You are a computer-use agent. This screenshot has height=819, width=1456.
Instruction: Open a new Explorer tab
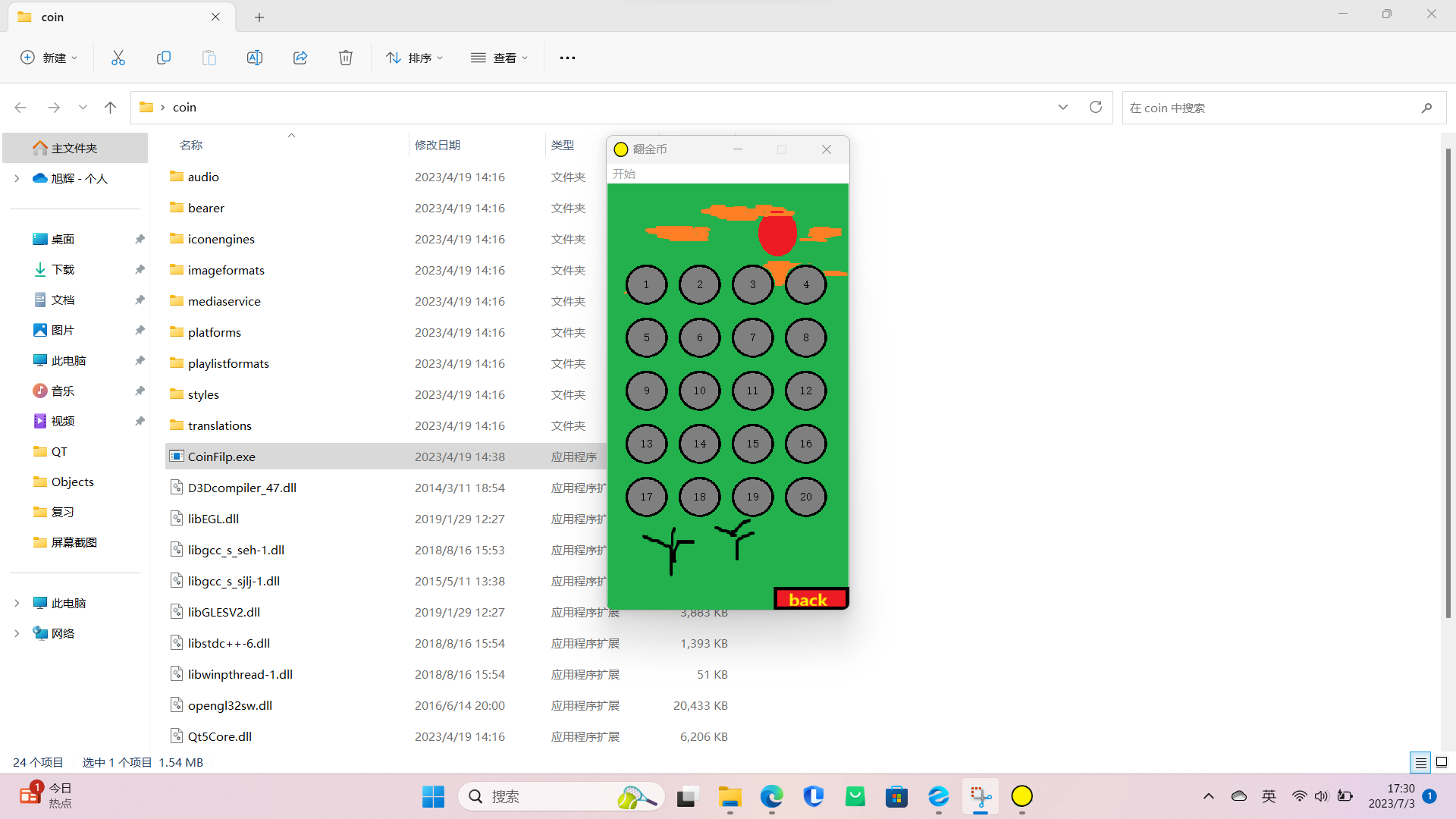coord(259,17)
